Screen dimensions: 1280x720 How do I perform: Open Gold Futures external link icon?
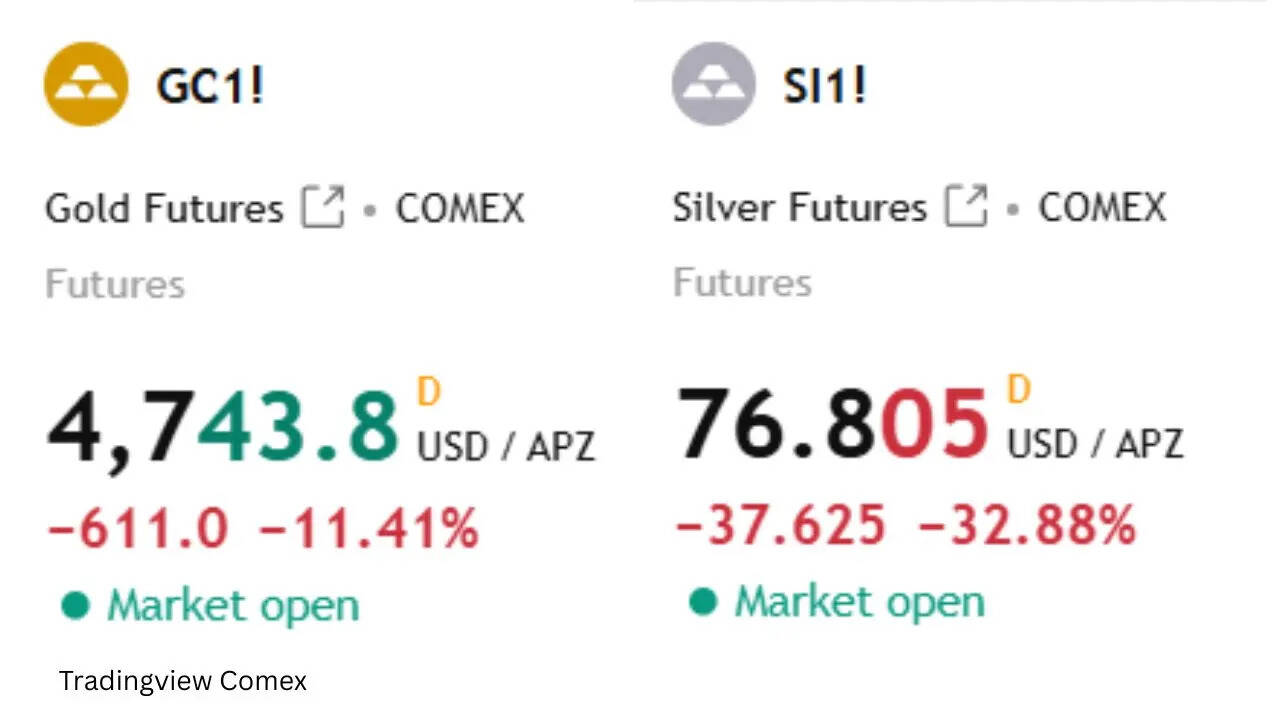pyautogui.click(x=323, y=209)
